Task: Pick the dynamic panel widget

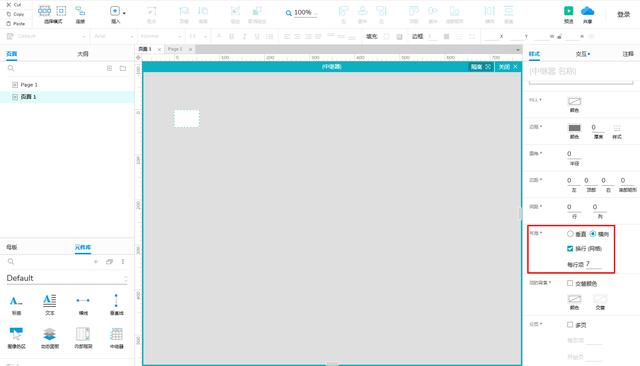Action: (50, 338)
